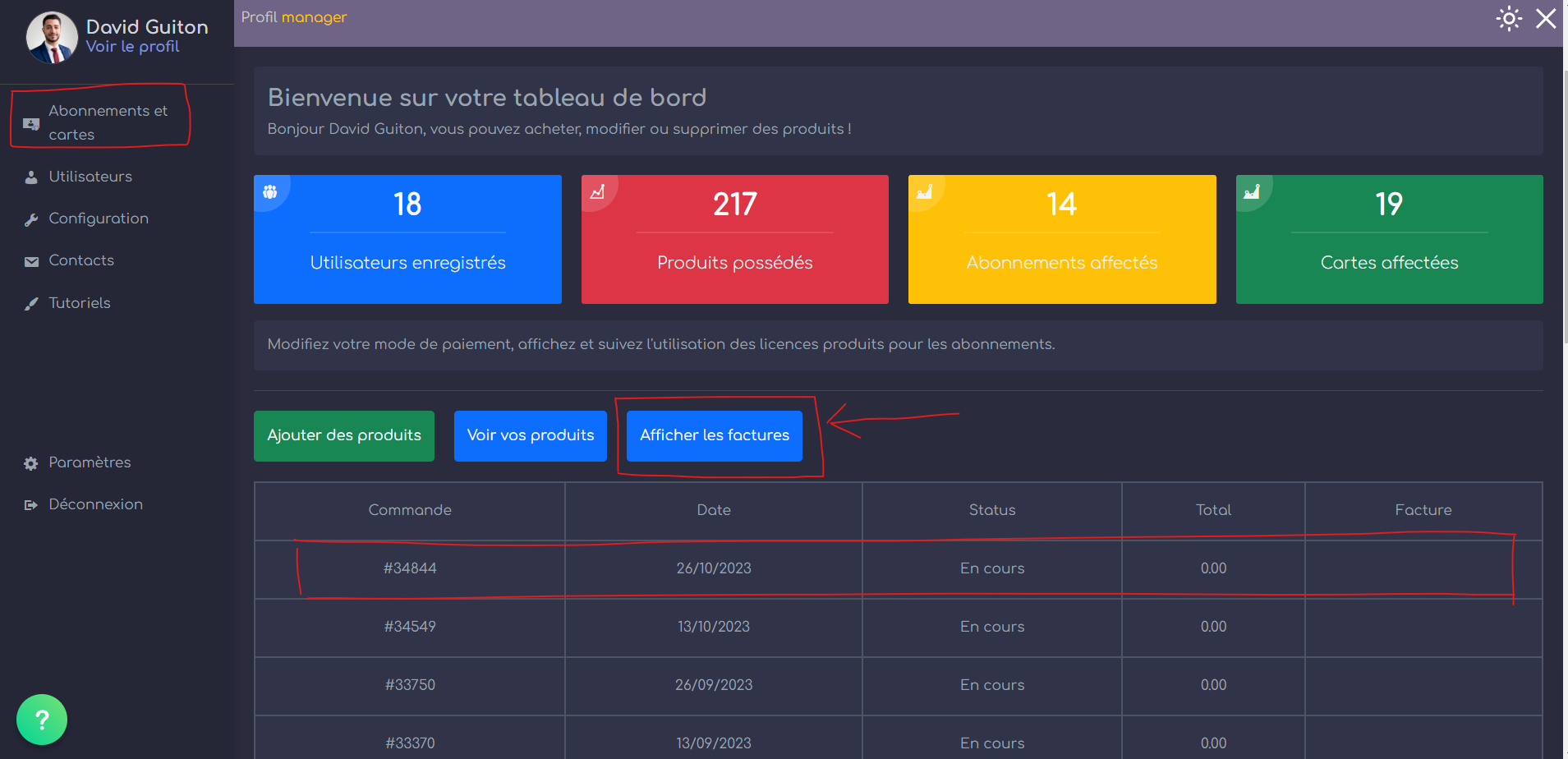The height and width of the screenshot is (759, 1568).
Task: Click the brush icon beside Tutoriels
Action: (31, 304)
